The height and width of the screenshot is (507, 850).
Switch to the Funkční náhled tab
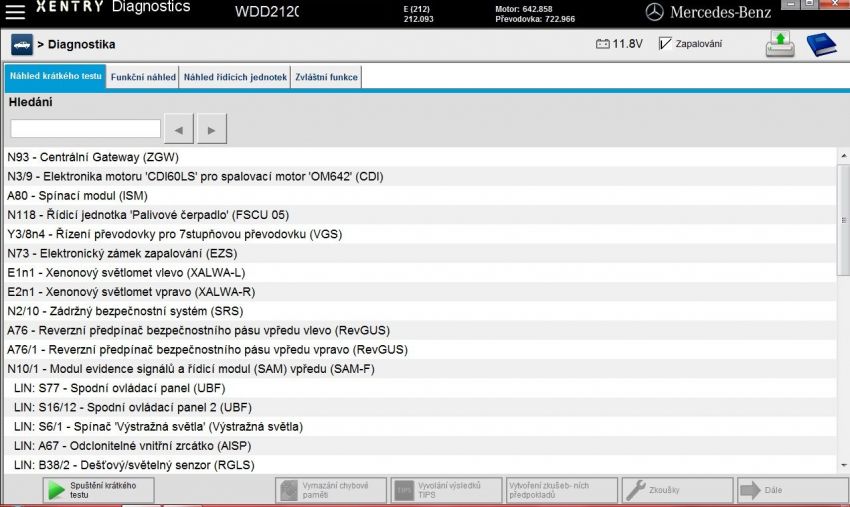click(x=143, y=77)
